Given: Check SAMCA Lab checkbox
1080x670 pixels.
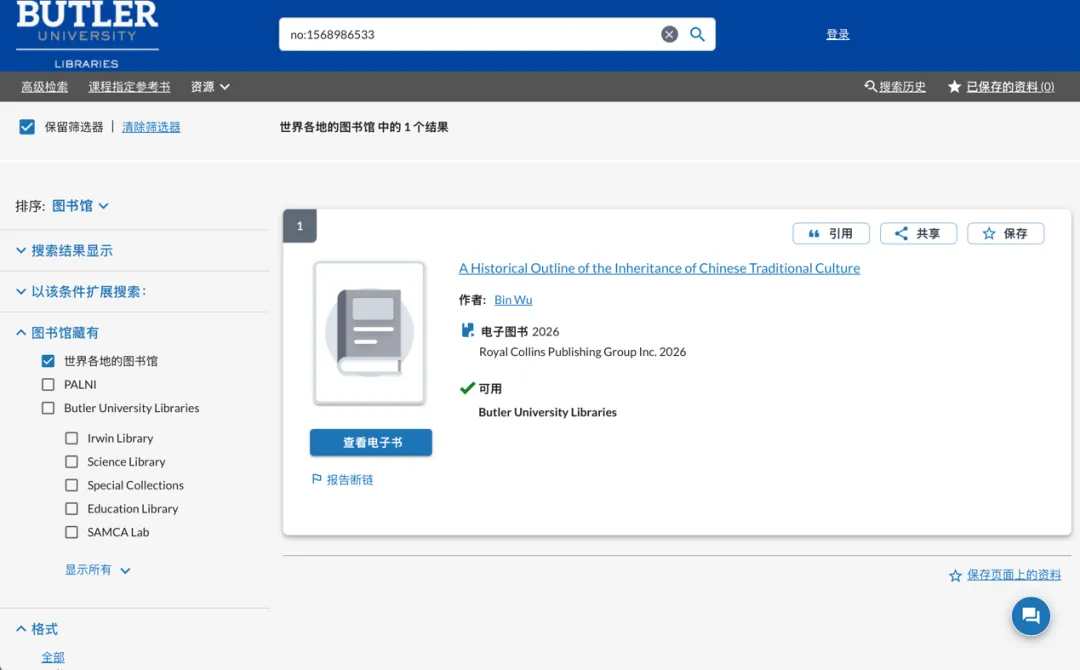Looking at the screenshot, I should coord(72,532).
